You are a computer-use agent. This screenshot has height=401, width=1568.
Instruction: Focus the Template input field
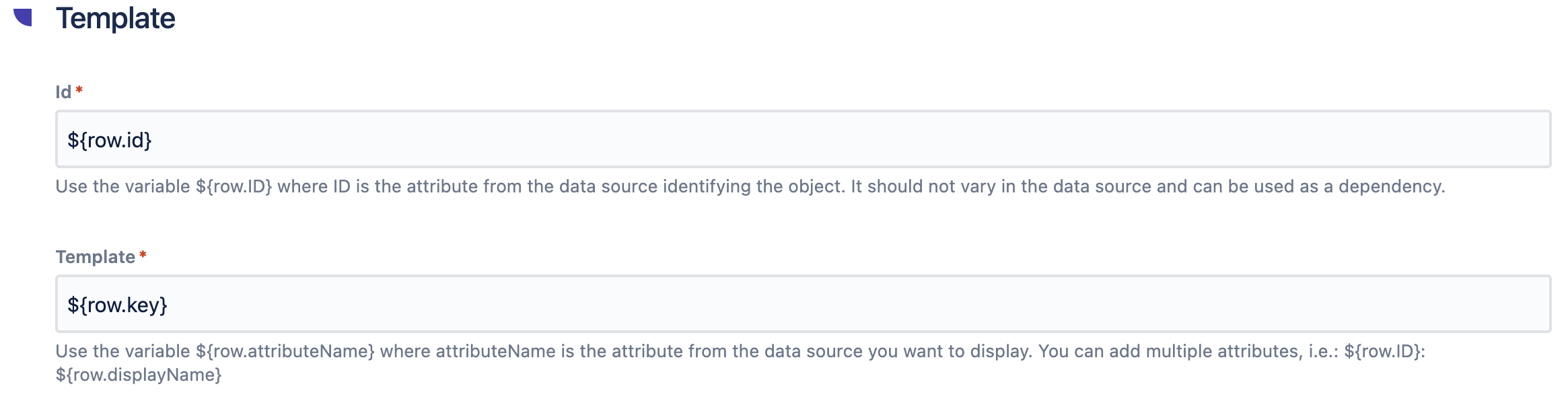tap(802, 304)
